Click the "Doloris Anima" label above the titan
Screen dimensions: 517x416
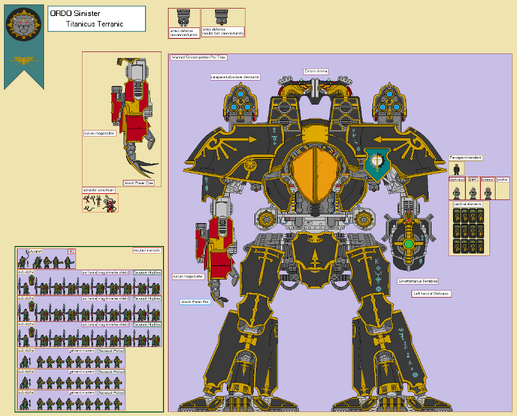pos(316,71)
